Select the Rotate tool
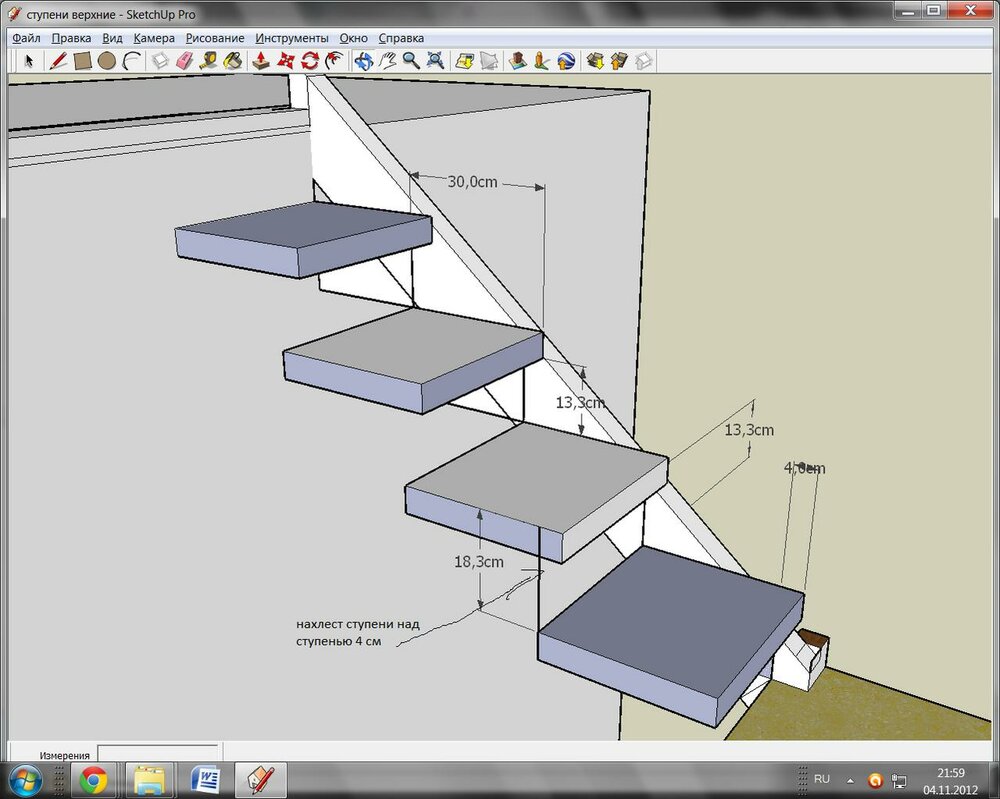 [x=310, y=60]
